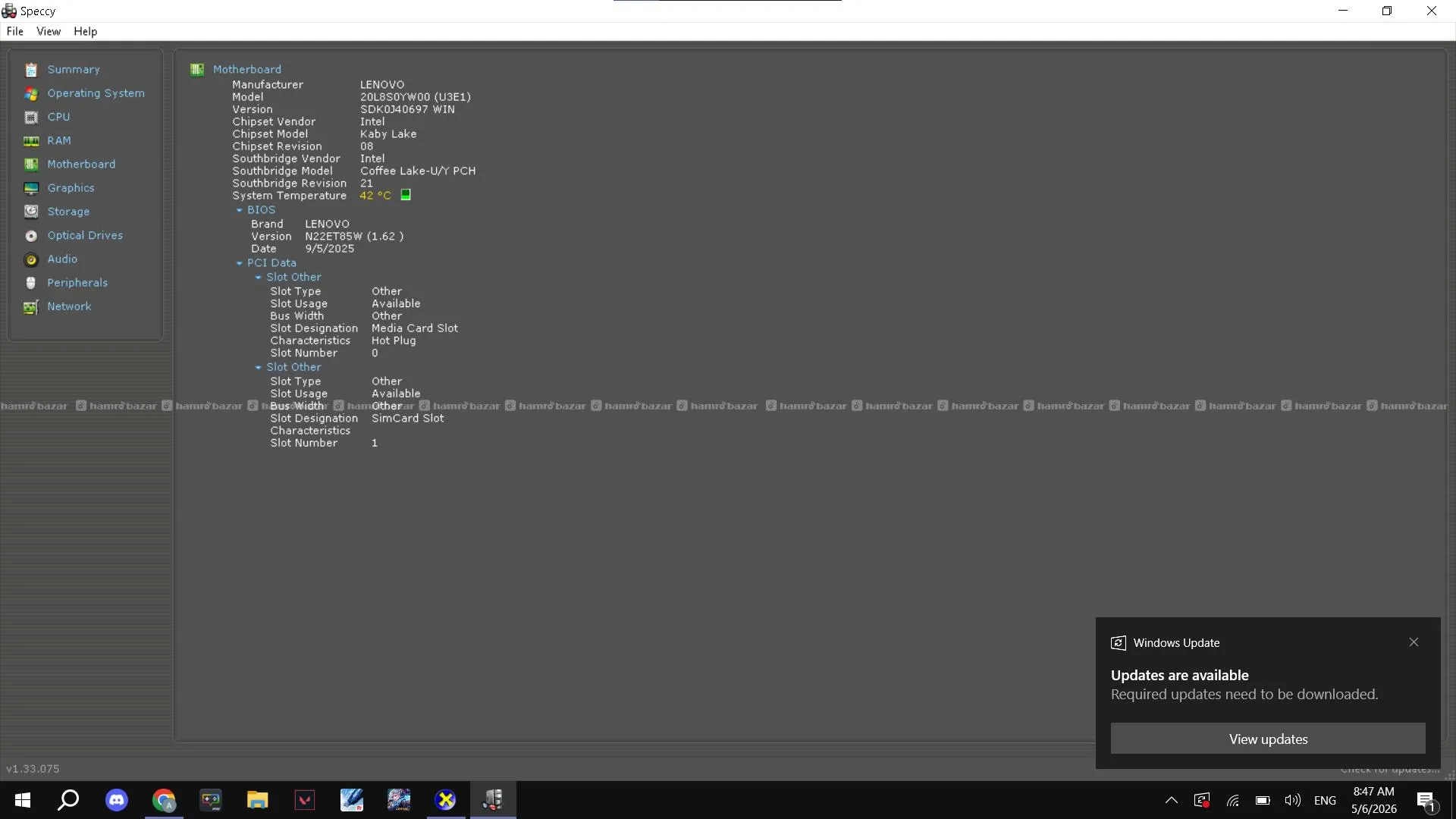
Task: Select the Manufacturer value LENOVO
Action: pyautogui.click(x=382, y=85)
